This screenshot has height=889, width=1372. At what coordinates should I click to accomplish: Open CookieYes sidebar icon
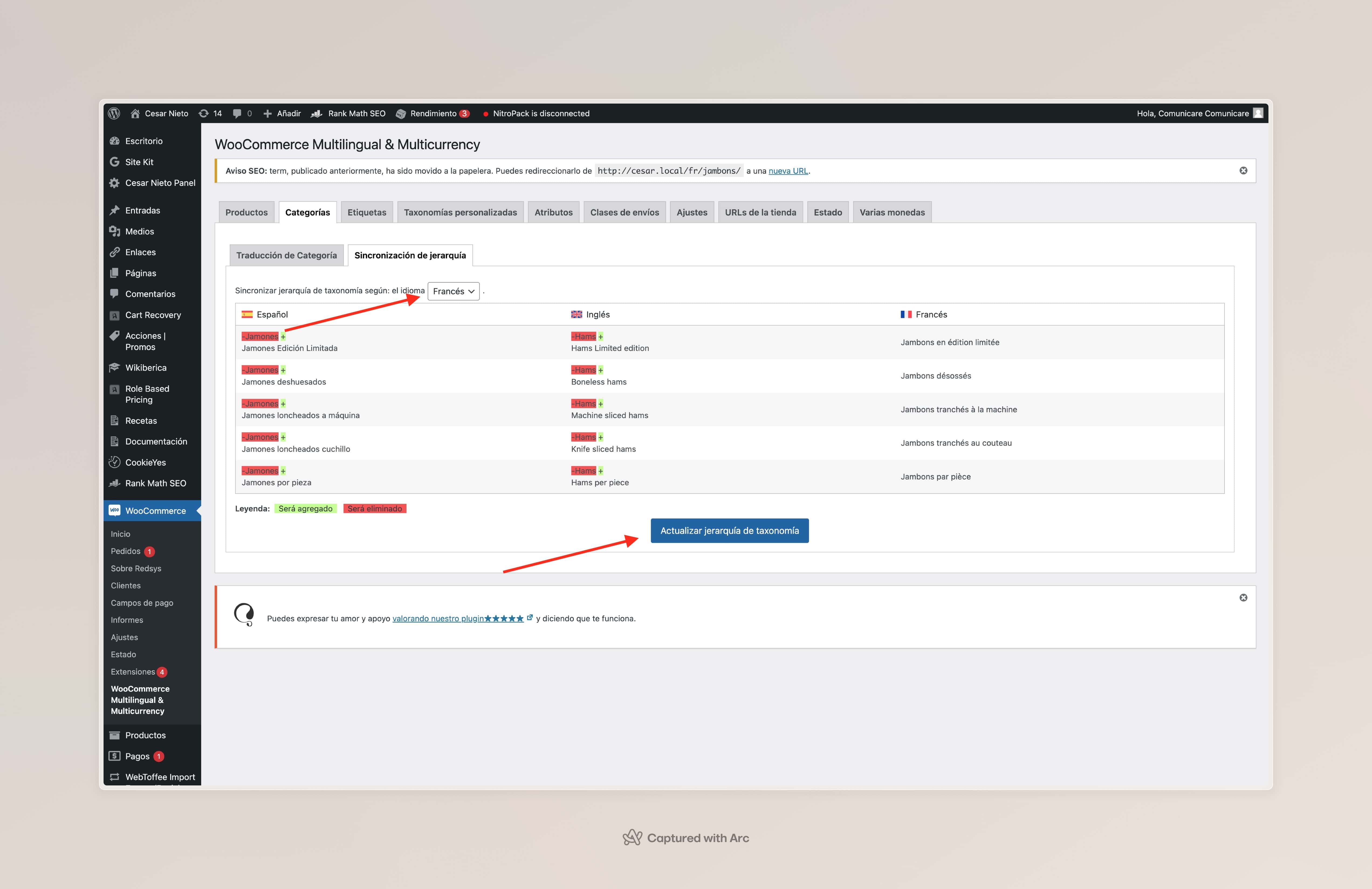pyautogui.click(x=114, y=462)
